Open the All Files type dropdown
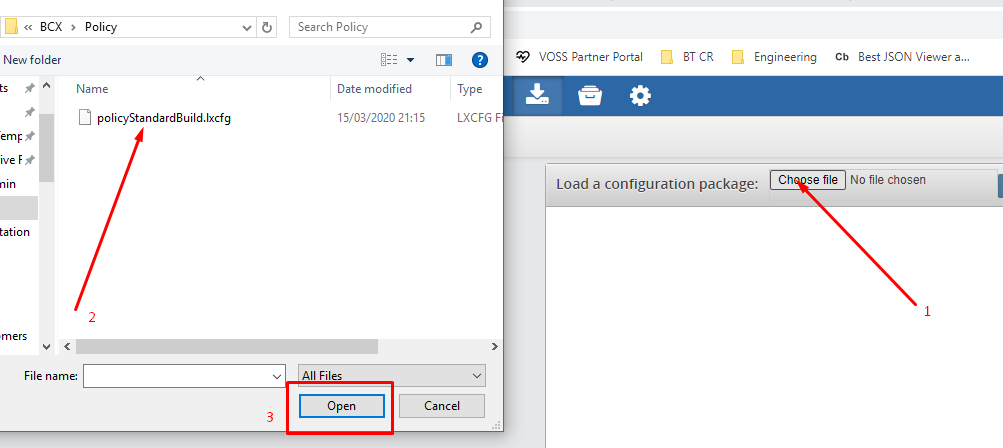1003x448 pixels. click(x=391, y=375)
